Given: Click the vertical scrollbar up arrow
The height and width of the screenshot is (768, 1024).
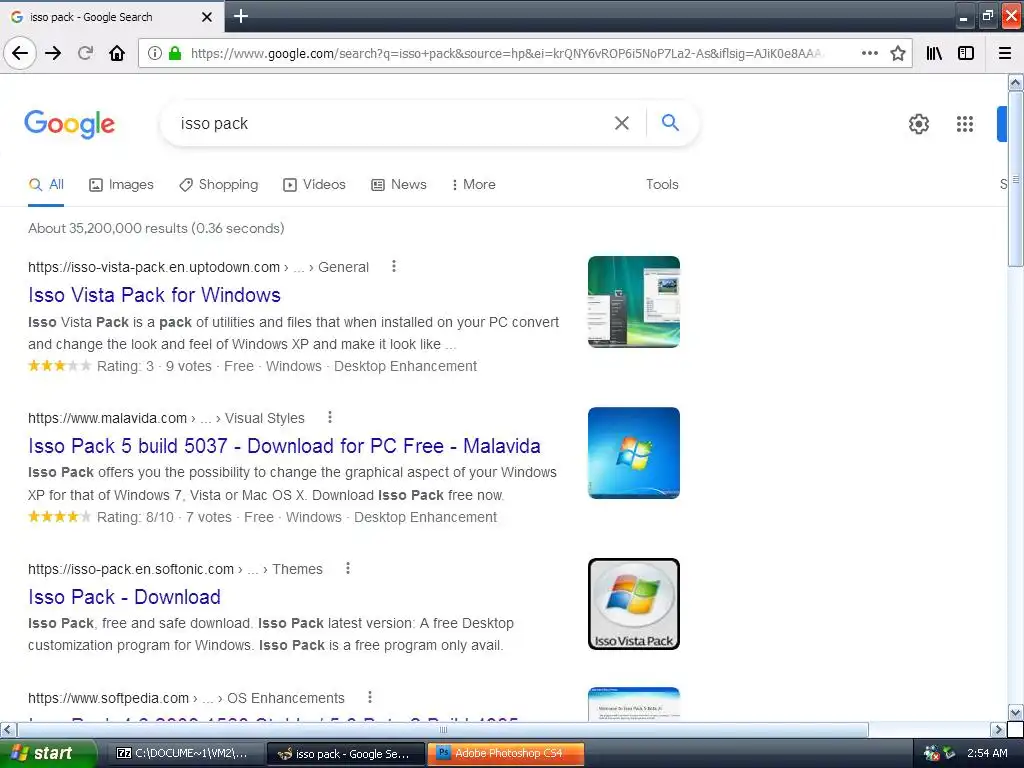Looking at the screenshot, I should [1016, 83].
